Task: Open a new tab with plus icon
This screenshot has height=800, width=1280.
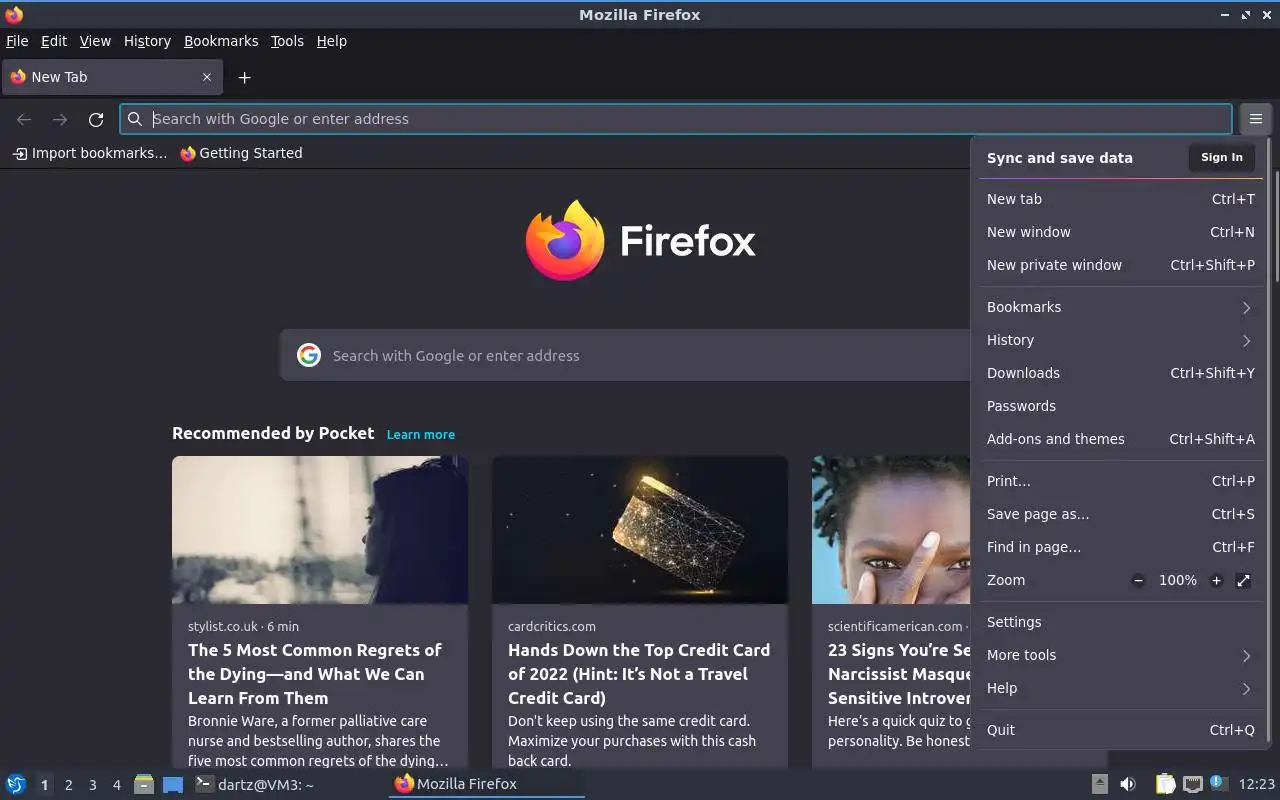Action: pos(244,77)
